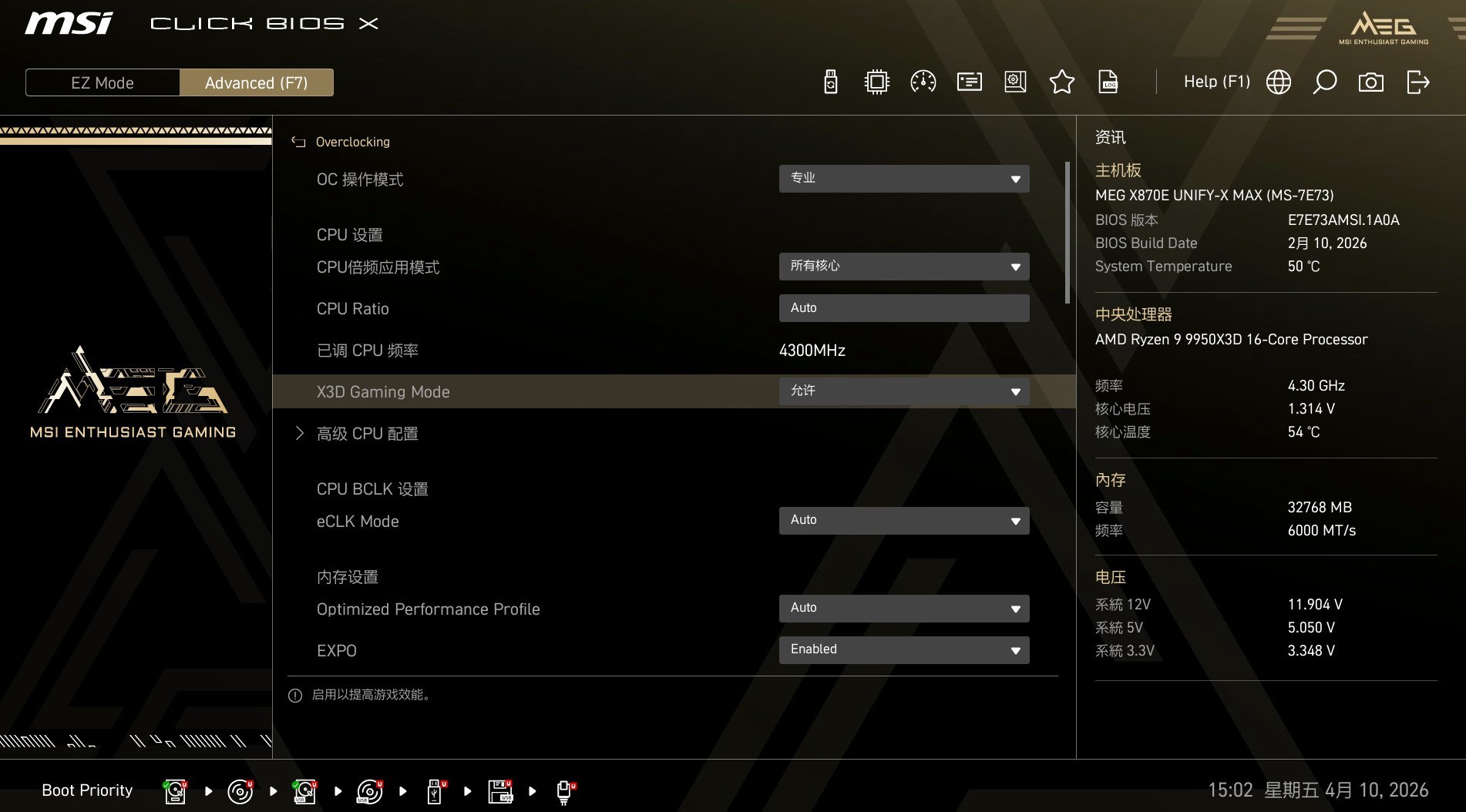The image size is (1466, 812).
Task: Click Help (F1)
Action: point(1216,81)
